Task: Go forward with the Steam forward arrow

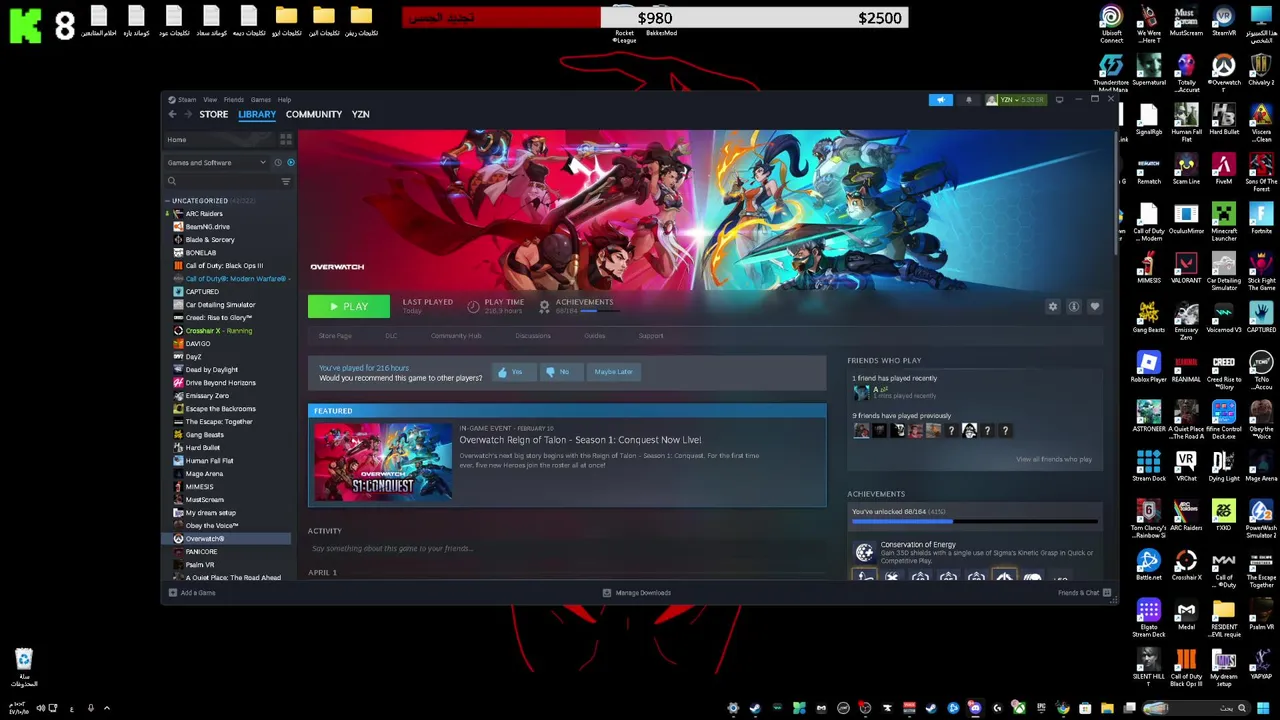Action: [187, 114]
